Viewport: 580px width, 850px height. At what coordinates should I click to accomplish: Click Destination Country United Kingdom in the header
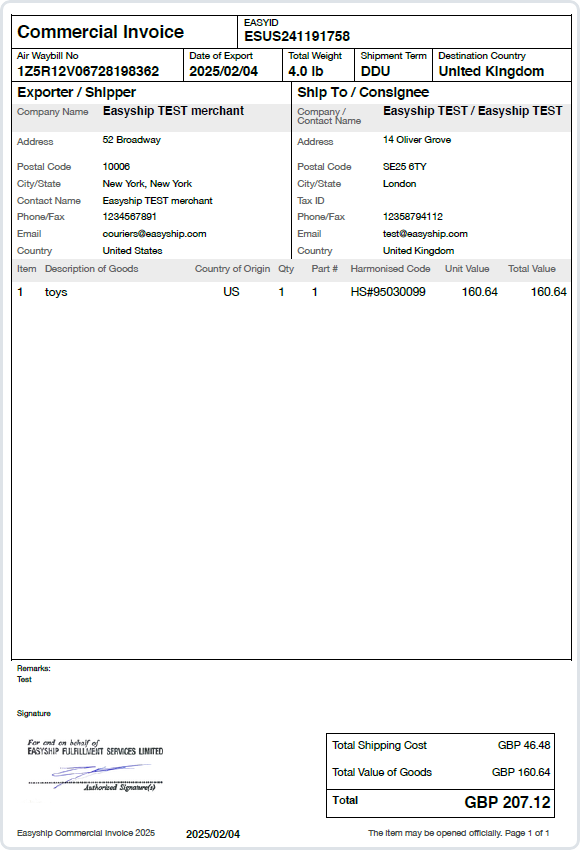[491, 72]
